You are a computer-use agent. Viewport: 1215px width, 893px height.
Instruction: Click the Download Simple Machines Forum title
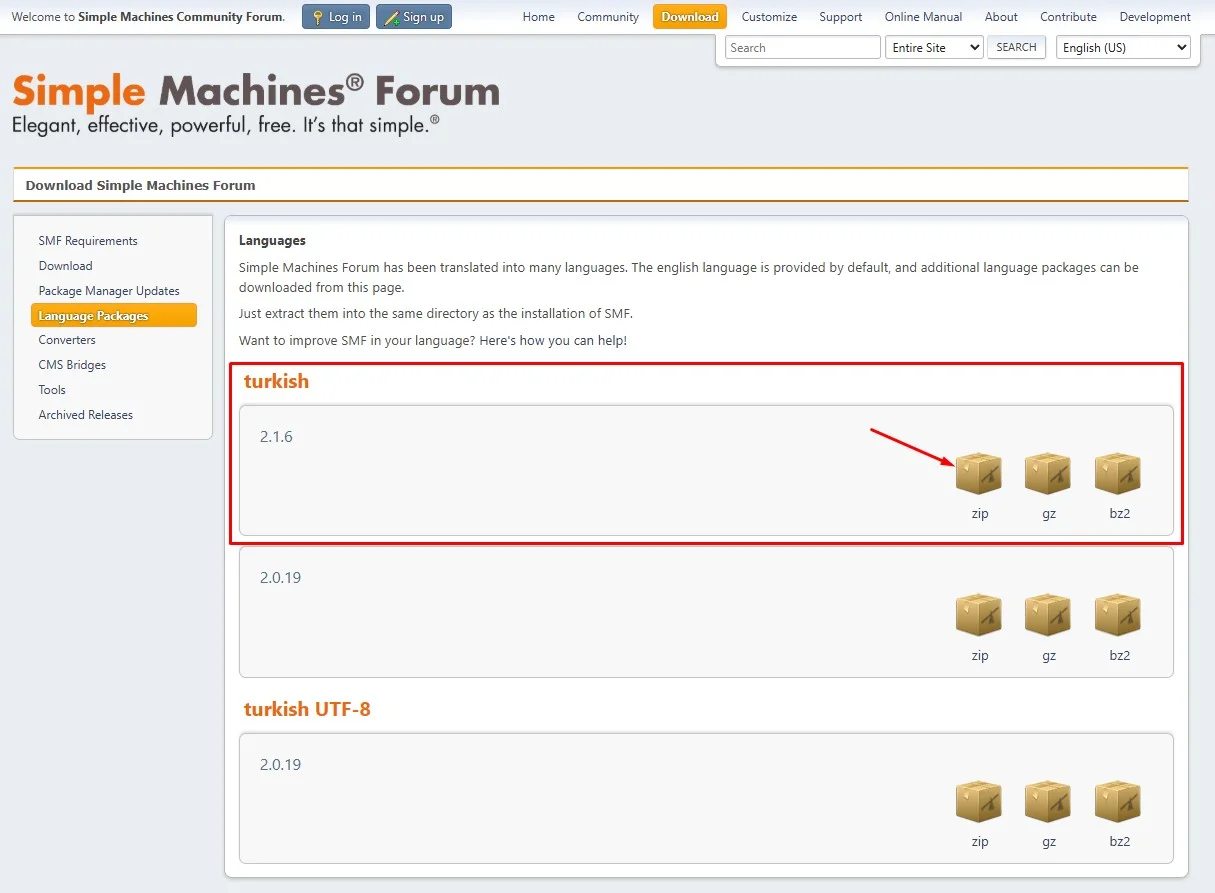tap(140, 185)
